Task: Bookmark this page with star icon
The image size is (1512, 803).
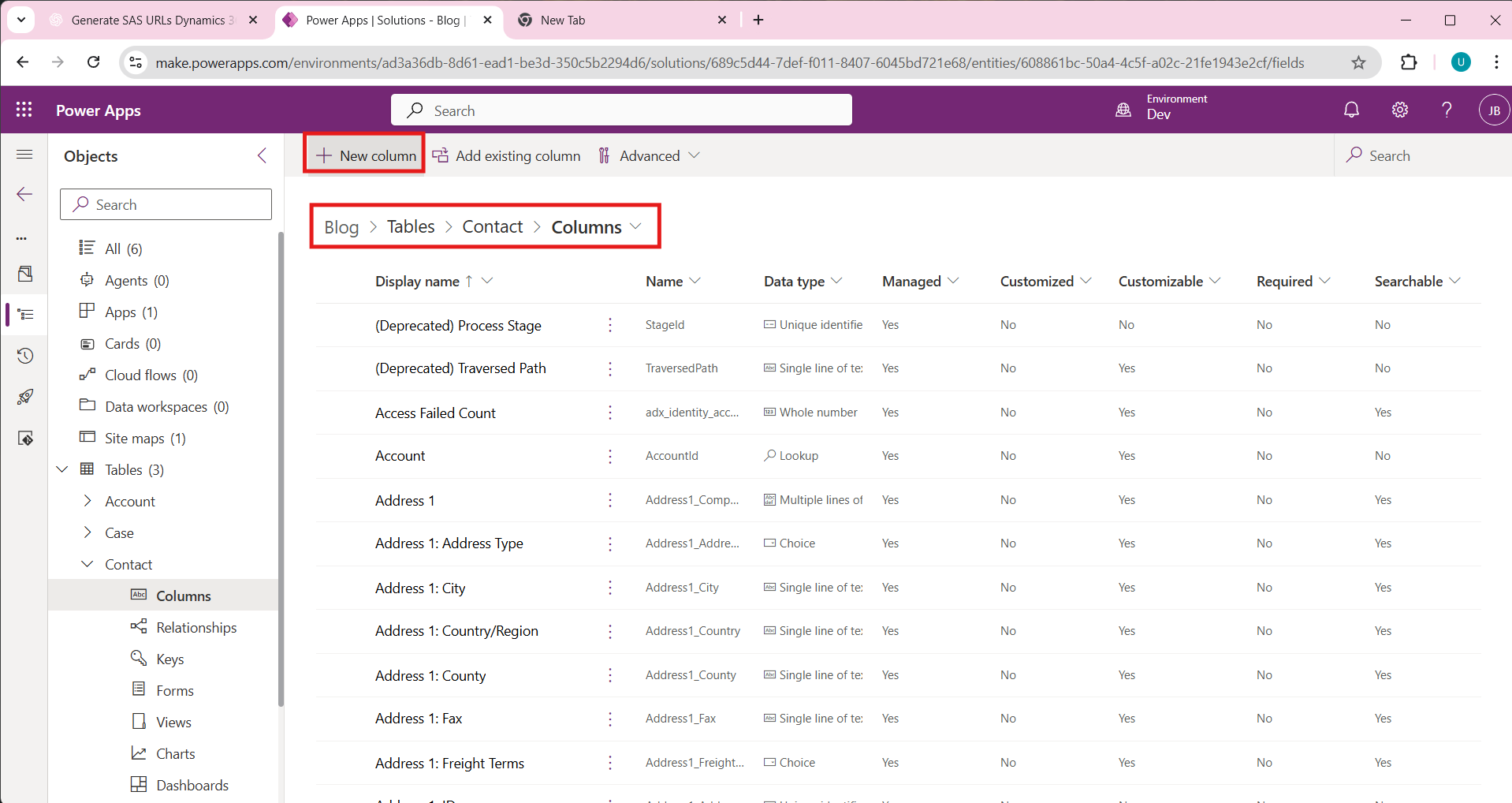Action: pos(1358,62)
